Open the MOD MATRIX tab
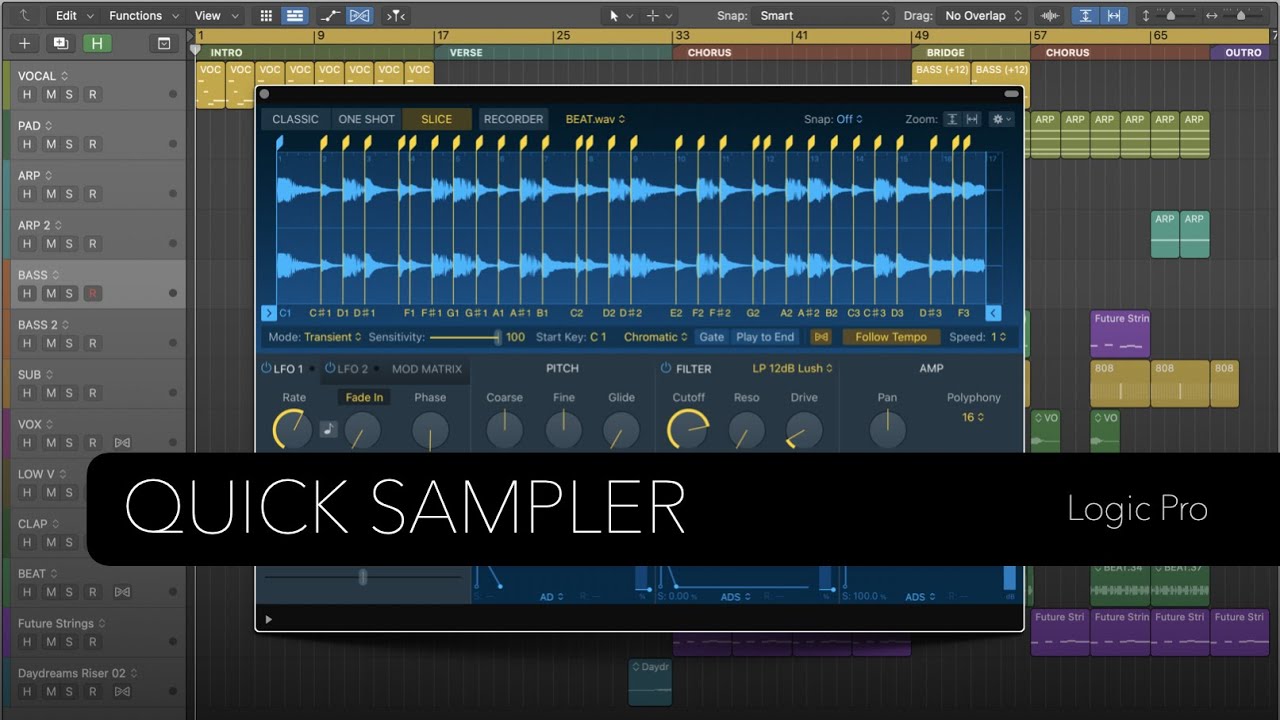The image size is (1280, 720). [427, 369]
